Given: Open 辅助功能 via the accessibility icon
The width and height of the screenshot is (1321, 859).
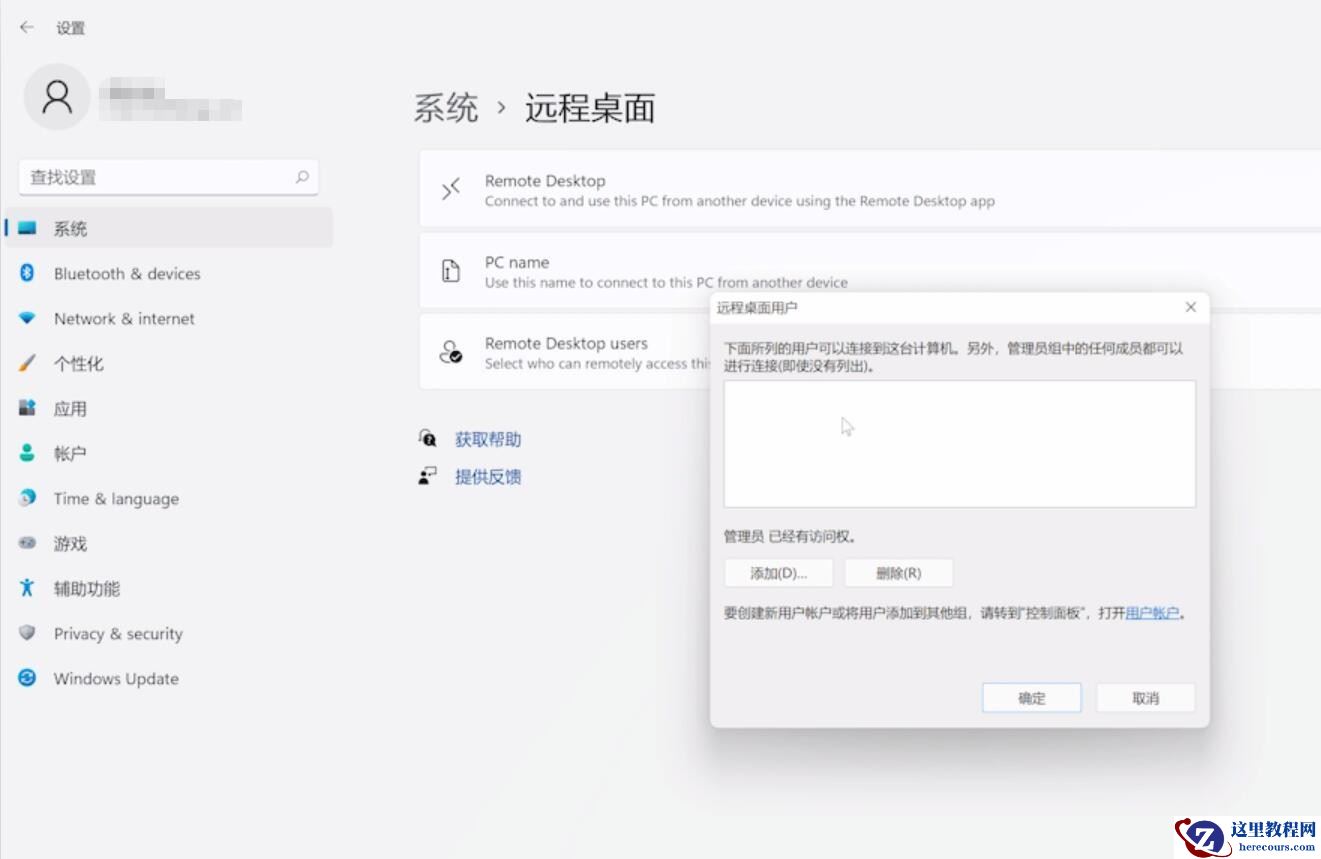Looking at the screenshot, I should pyautogui.click(x=28, y=588).
